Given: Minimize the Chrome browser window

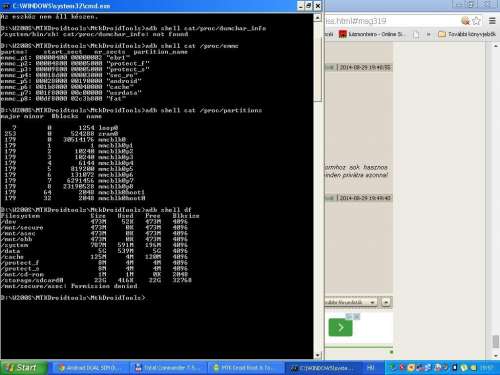Looking at the screenshot, I should pyautogui.click(x=459, y=5).
